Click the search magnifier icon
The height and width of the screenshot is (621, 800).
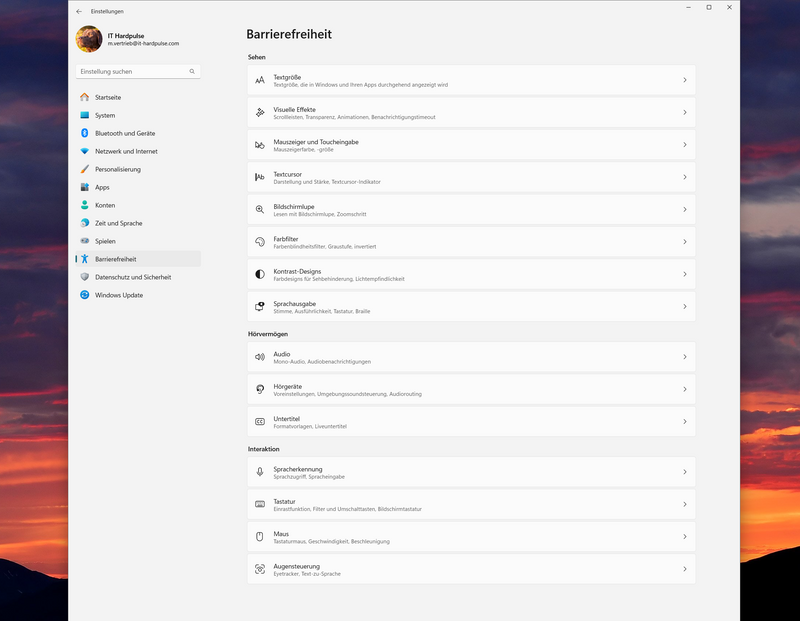(192, 72)
